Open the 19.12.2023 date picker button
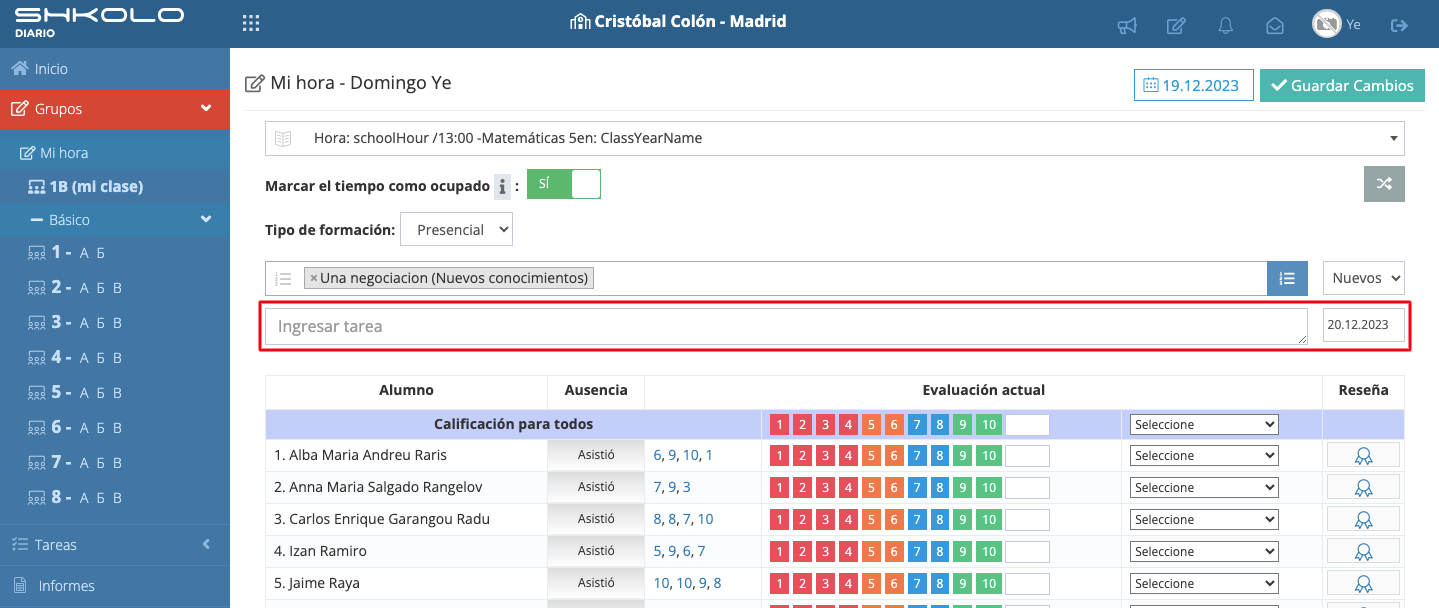The image size is (1439, 608). pos(1193,86)
